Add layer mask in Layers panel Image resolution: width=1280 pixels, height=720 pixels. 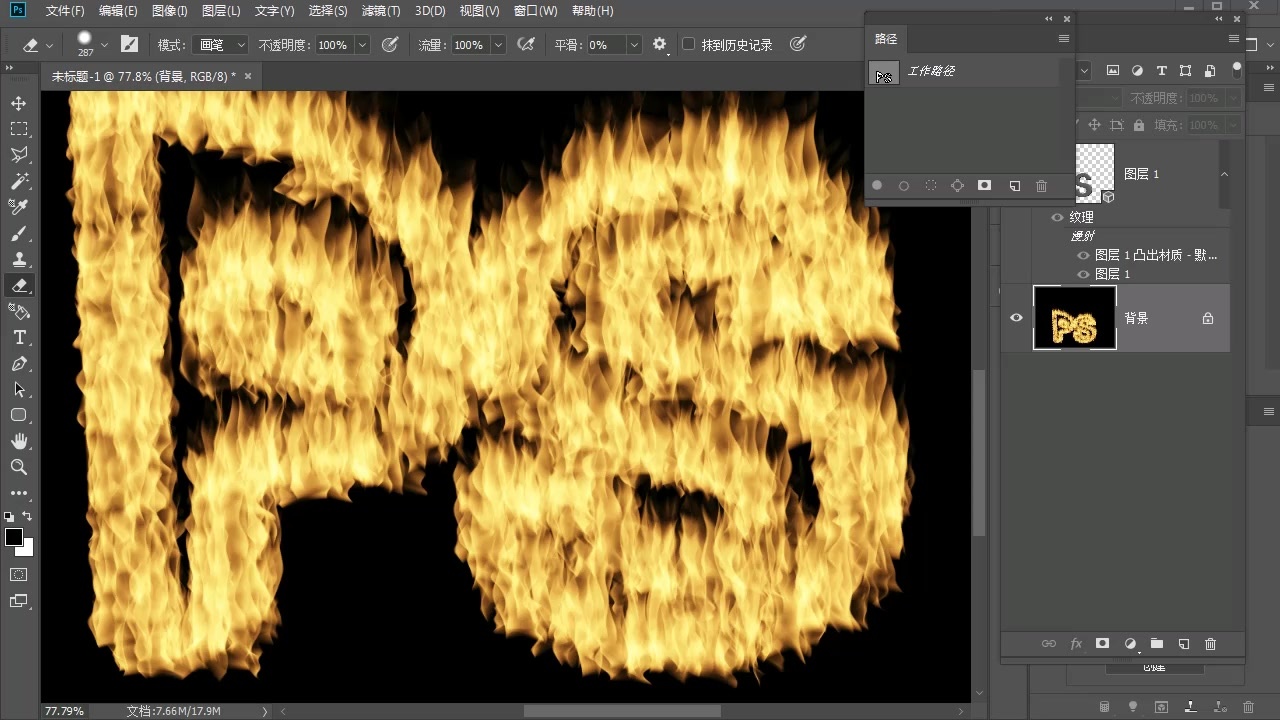[1102, 644]
